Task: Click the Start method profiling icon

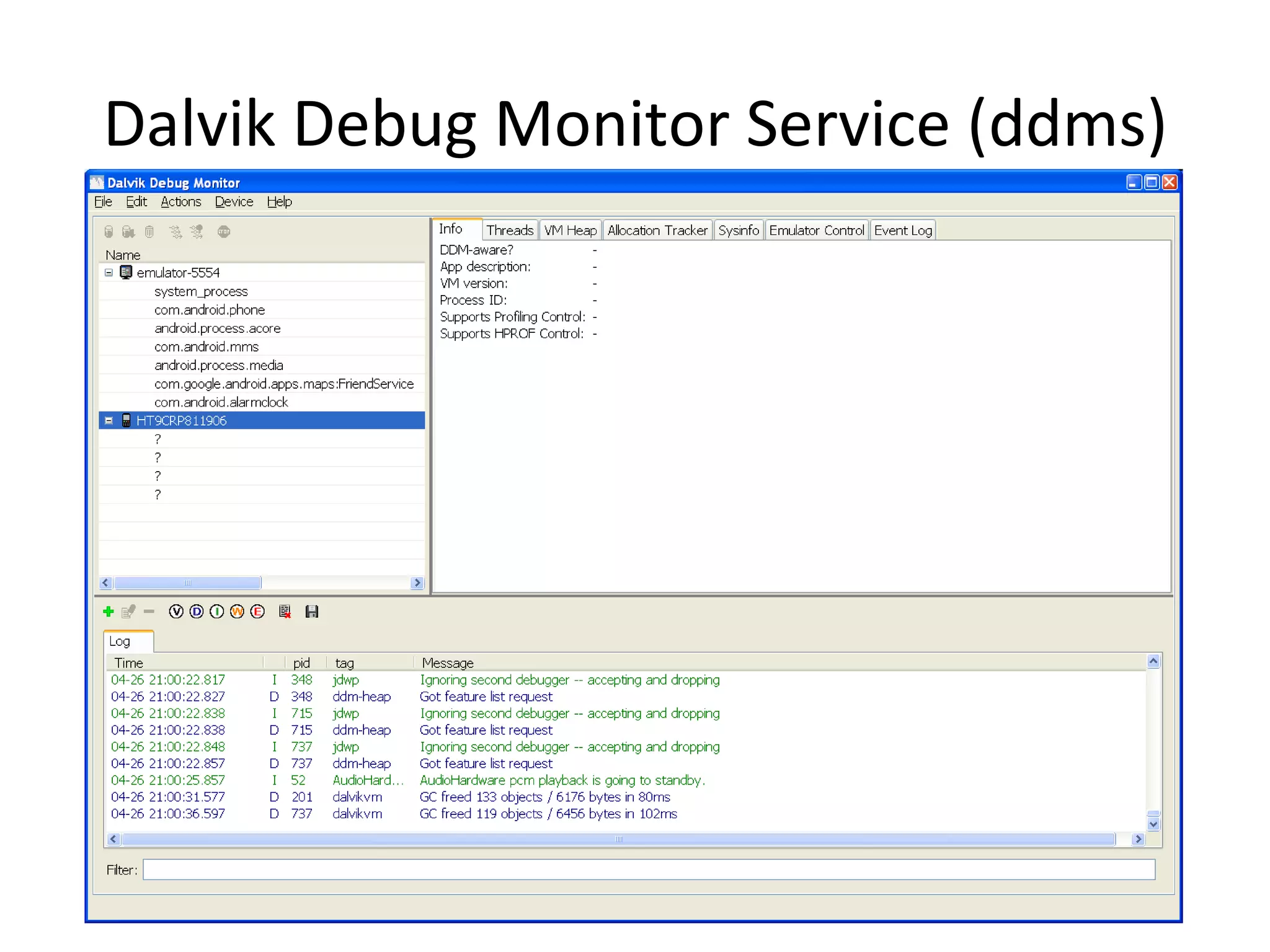Action: click(x=197, y=232)
